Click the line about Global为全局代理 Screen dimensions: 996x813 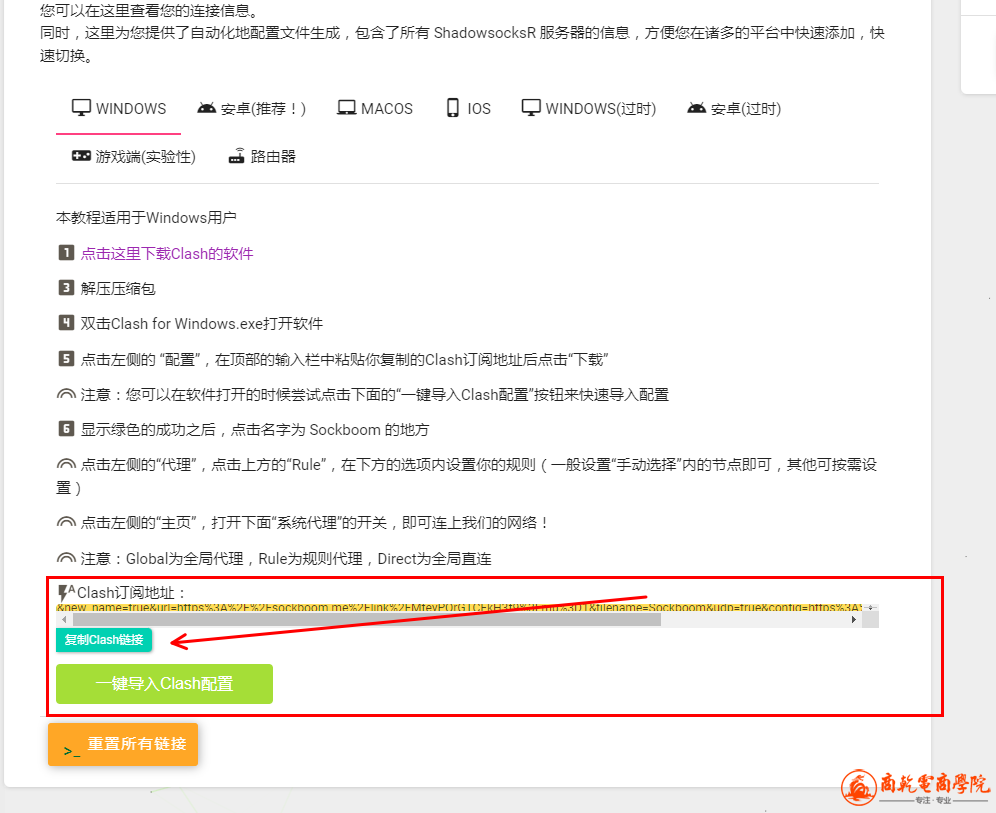(286, 559)
